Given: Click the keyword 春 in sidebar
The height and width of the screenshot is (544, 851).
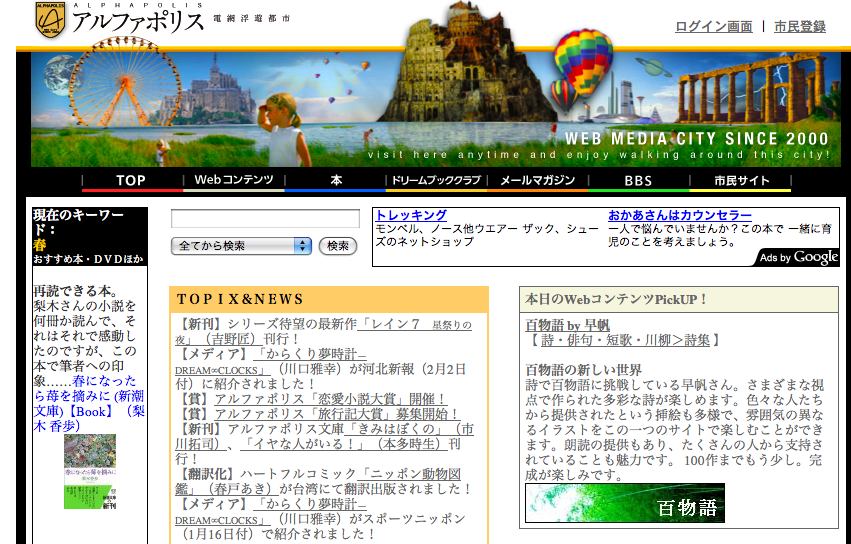Looking at the screenshot, I should click(x=40, y=245).
